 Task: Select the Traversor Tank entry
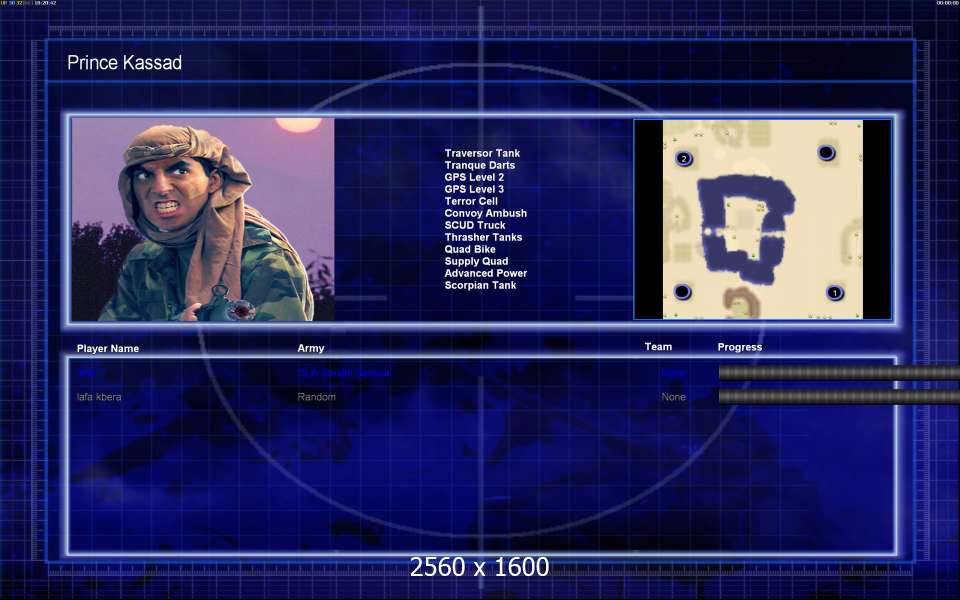tap(482, 153)
